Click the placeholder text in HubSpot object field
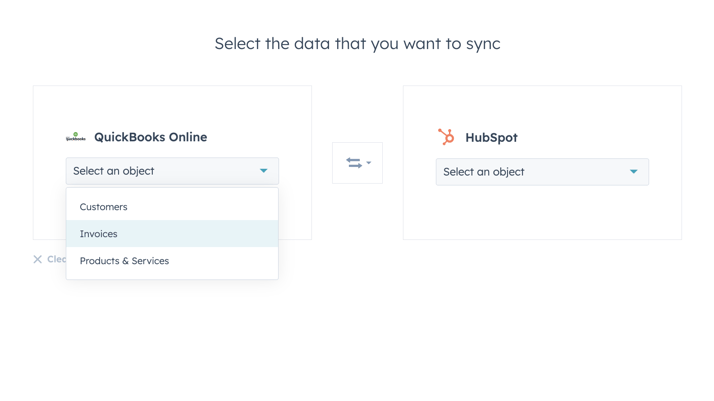The width and height of the screenshot is (714, 401). click(x=484, y=172)
